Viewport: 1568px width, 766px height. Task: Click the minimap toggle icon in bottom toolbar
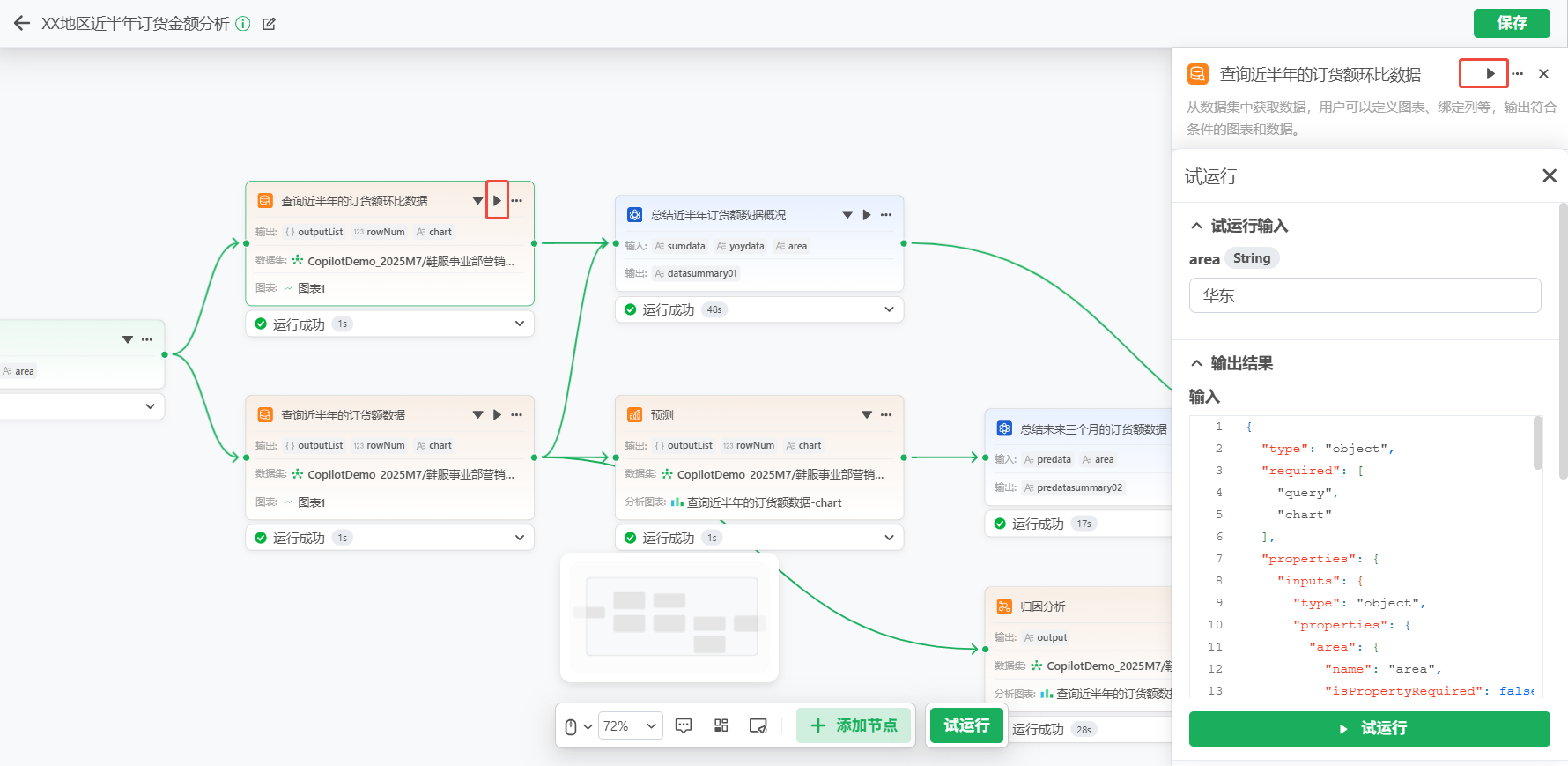pyautogui.click(x=758, y=725)
